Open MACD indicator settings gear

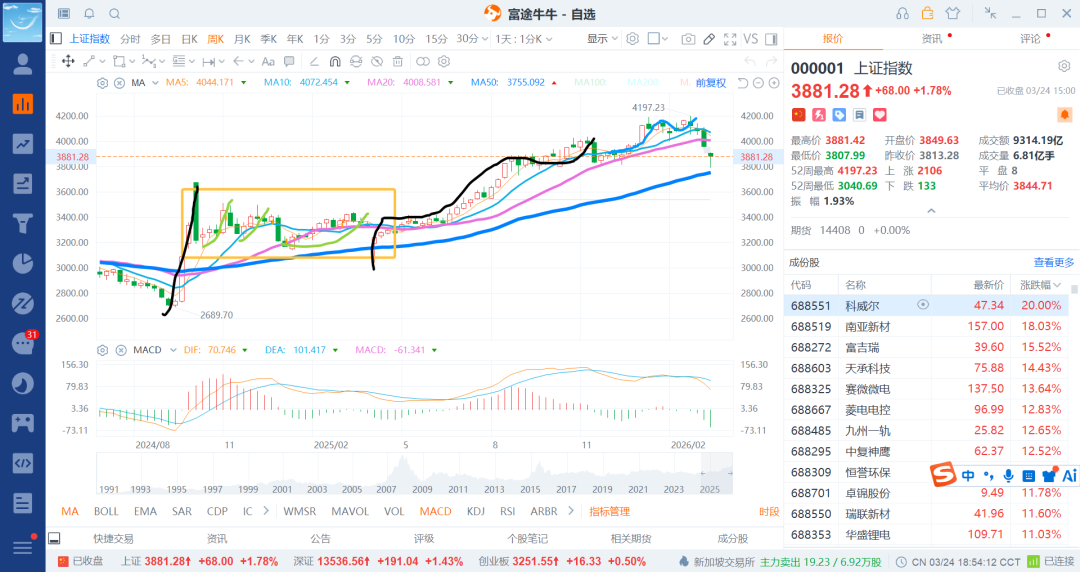(x=103, y=350)
